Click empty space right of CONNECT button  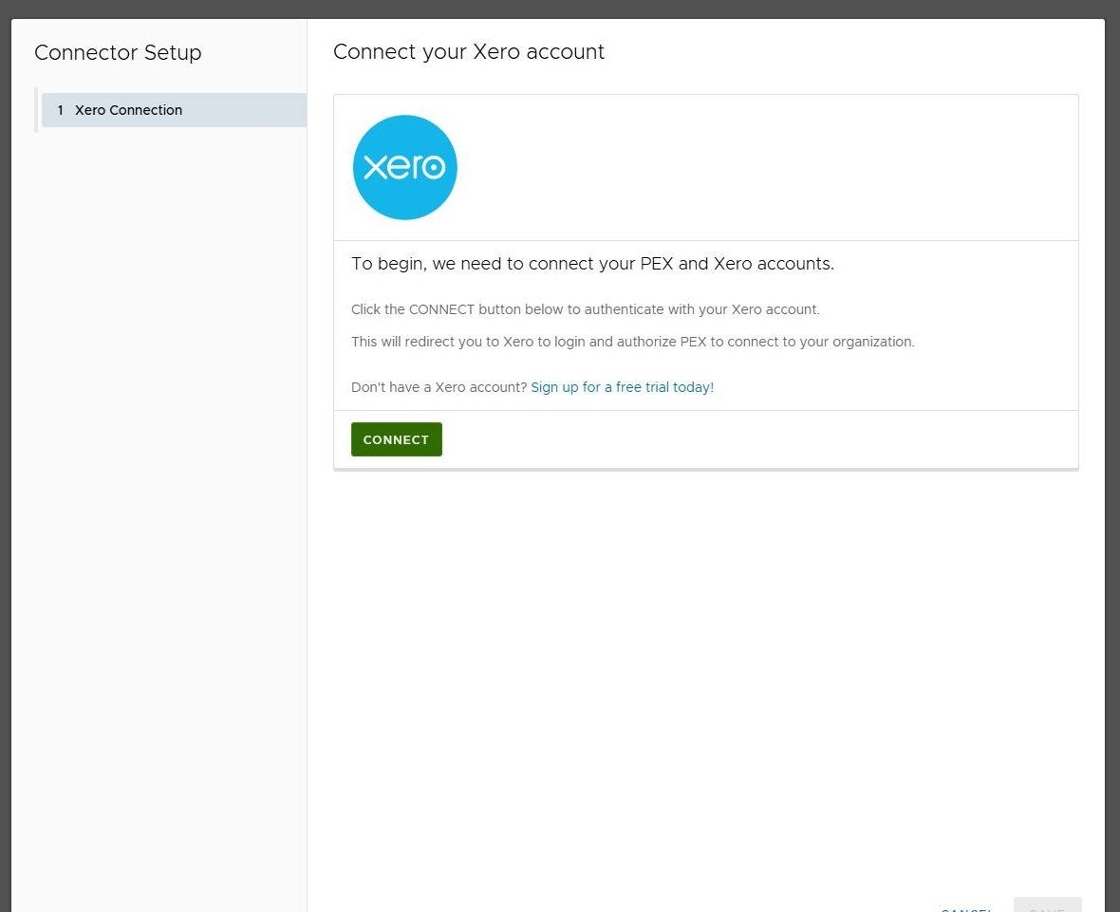(x=760, y=439)
